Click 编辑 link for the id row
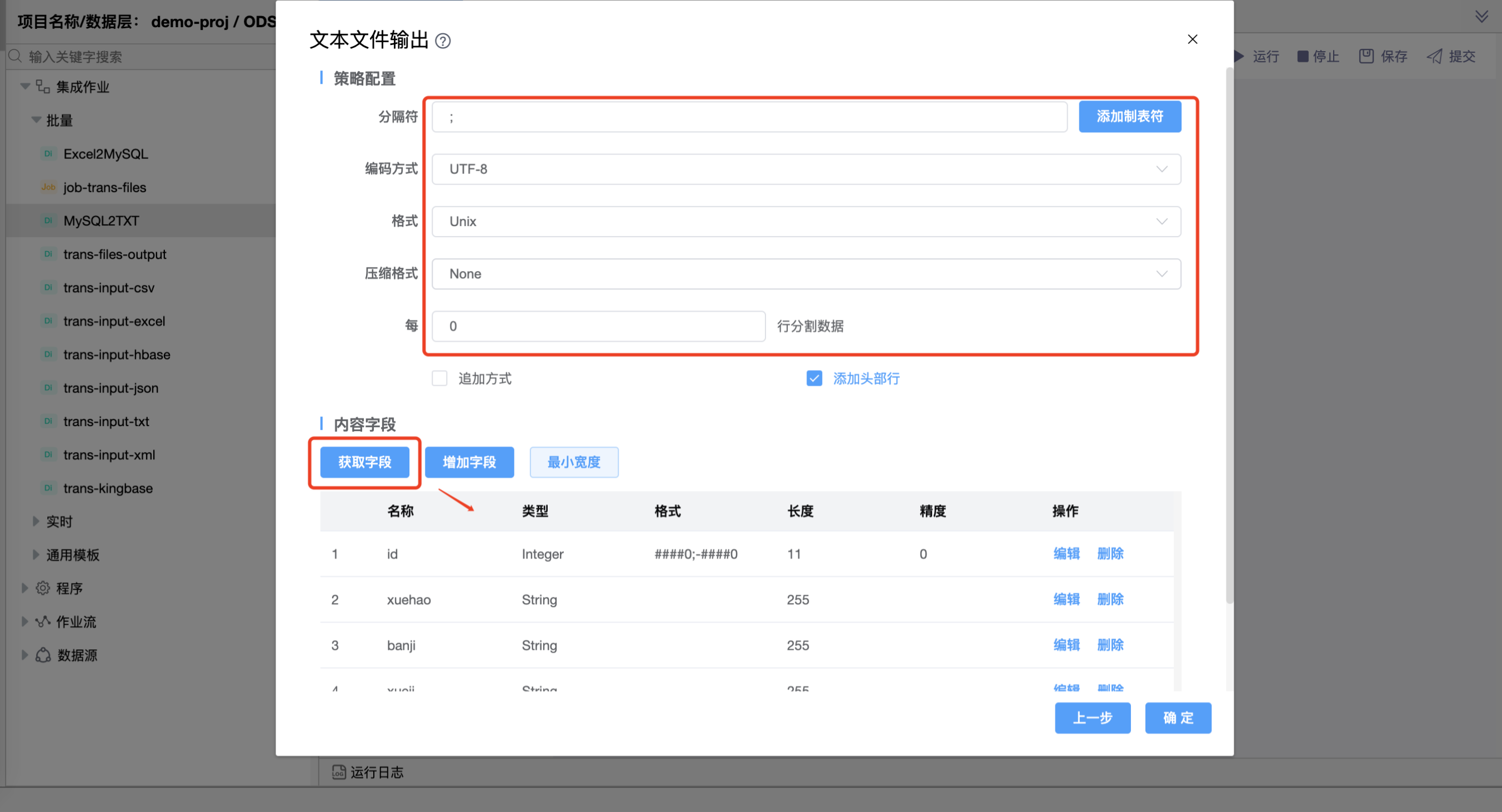The image size is (1502, 812). pos(1066,554)
